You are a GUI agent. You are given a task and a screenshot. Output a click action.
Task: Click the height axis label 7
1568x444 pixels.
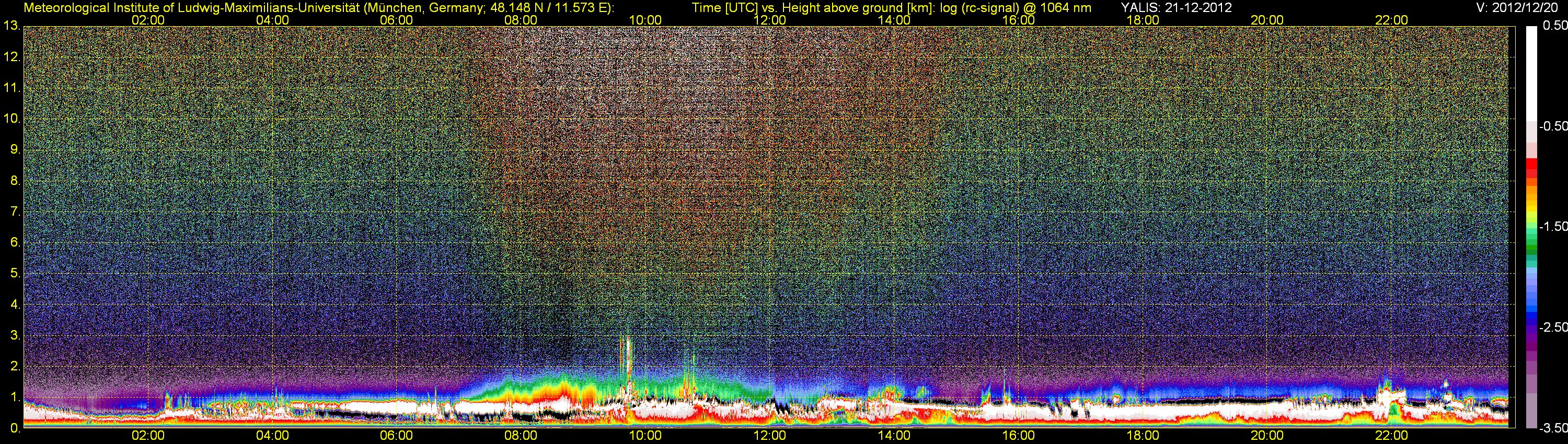coord(15,212)
